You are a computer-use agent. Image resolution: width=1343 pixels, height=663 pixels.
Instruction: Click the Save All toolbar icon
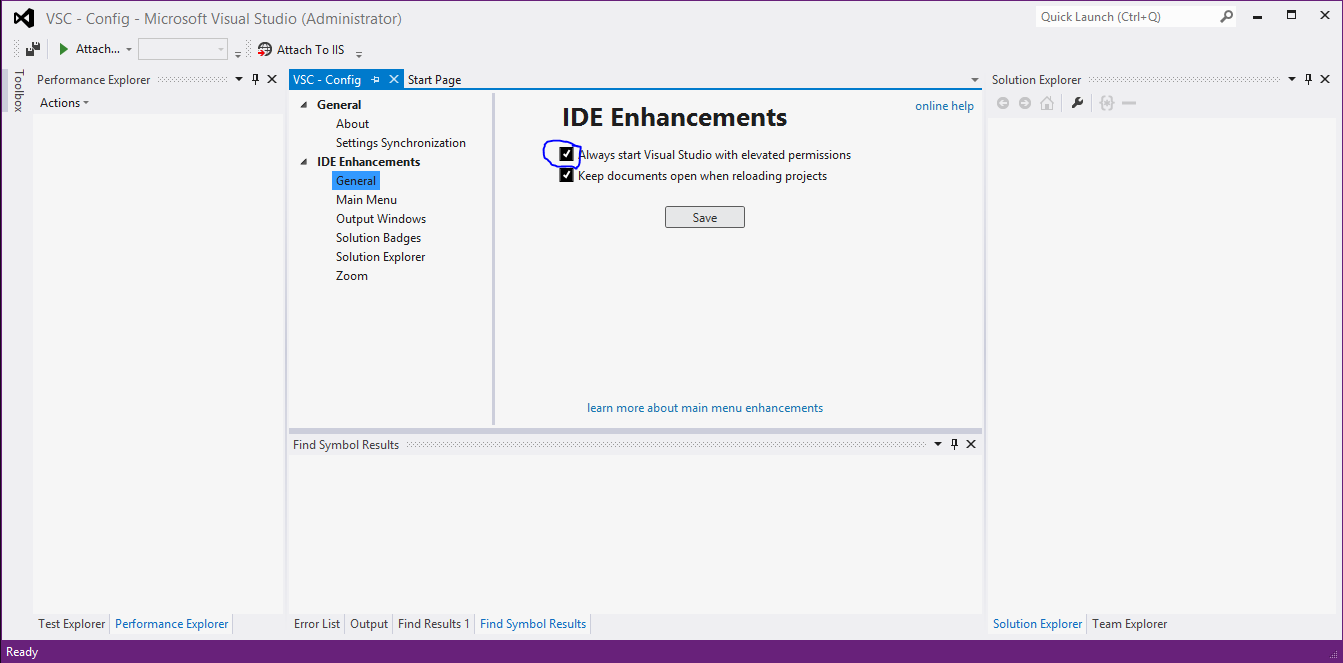click(33, 49)
